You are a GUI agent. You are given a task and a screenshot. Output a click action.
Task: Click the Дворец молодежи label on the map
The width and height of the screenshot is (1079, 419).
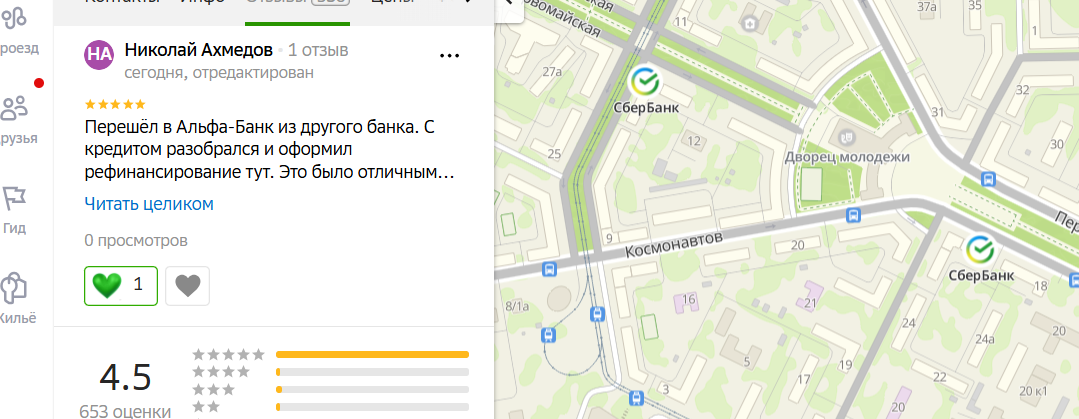tap(847, 157)
